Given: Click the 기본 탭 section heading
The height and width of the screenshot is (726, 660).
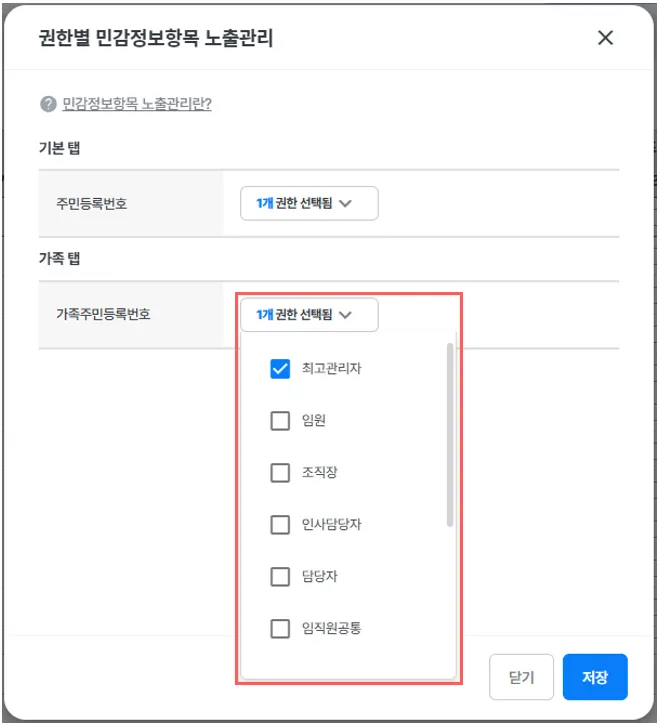Looking at the screenshot, I should point(59,148).
